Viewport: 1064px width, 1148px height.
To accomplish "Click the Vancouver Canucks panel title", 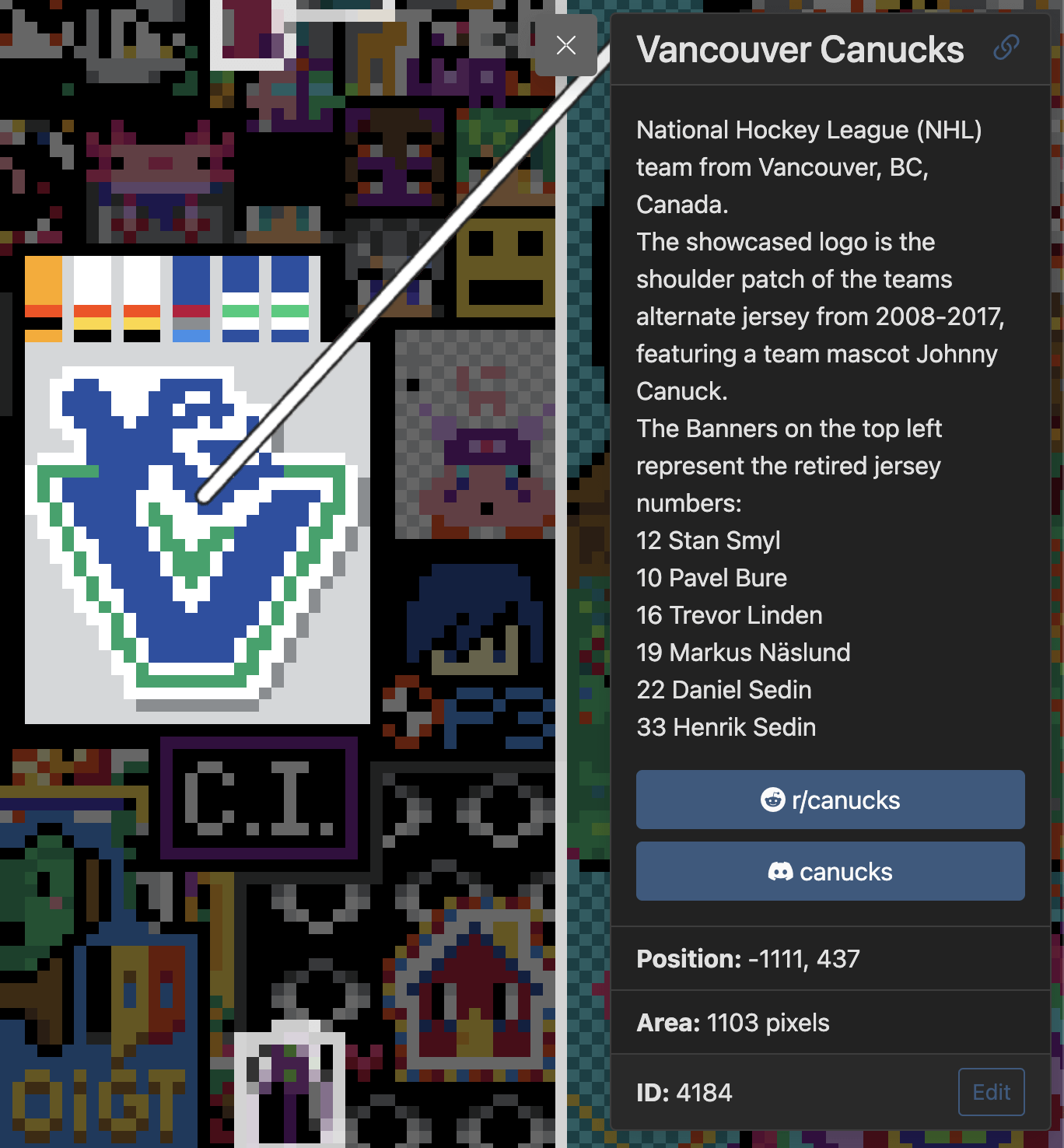I will [x=800, y=50].
